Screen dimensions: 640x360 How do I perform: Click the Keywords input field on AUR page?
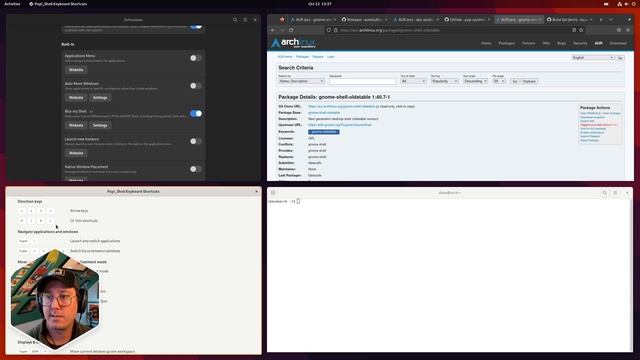pos(362,81)
